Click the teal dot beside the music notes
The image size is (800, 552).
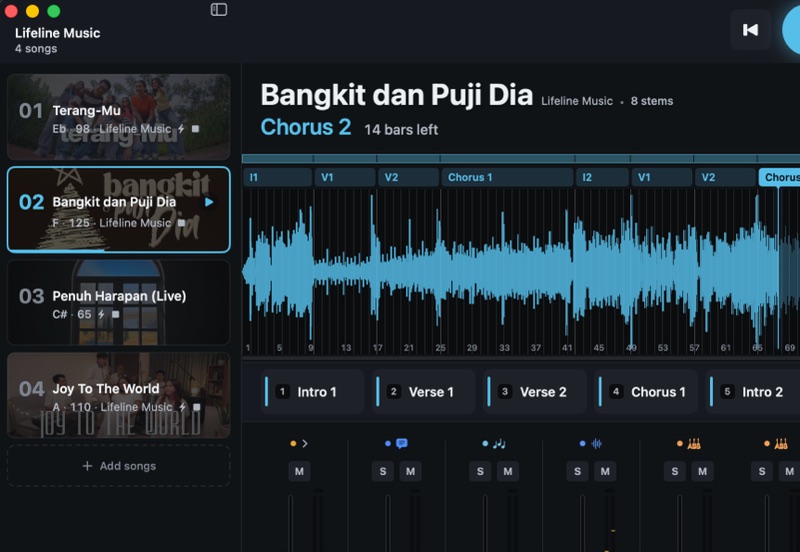(485, 444)
